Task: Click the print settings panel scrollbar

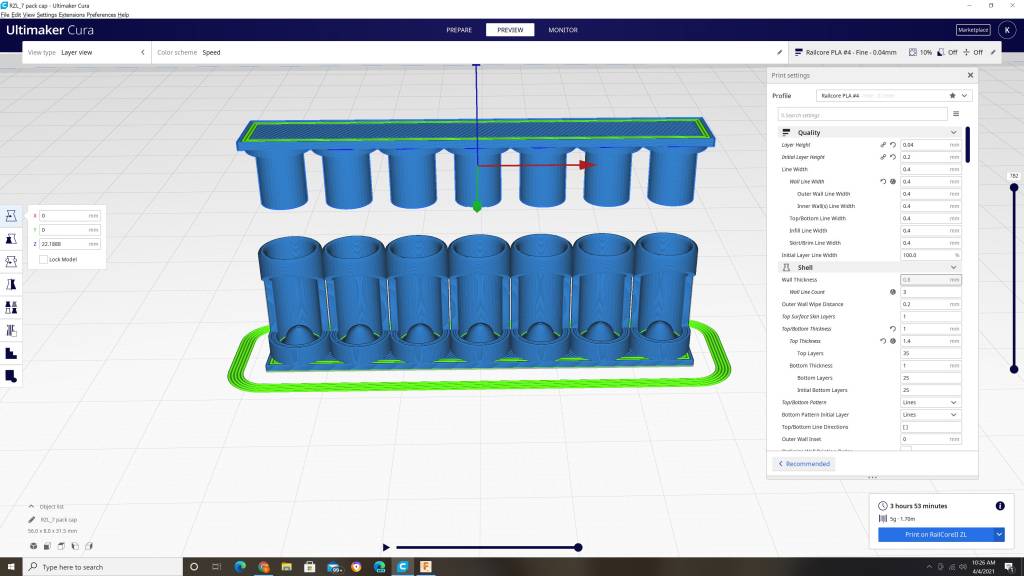Action: pyautogui.click(x=967, y=145)
